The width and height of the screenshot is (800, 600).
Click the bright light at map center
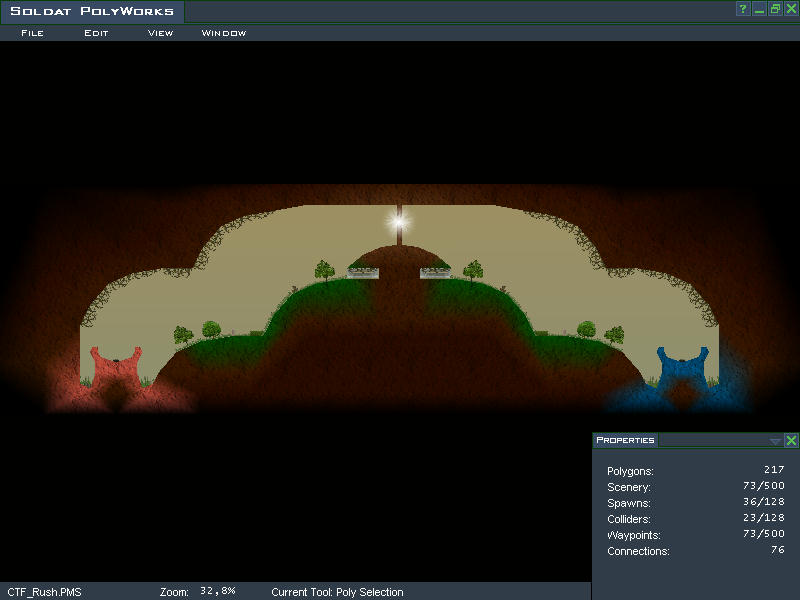[399, 221]
